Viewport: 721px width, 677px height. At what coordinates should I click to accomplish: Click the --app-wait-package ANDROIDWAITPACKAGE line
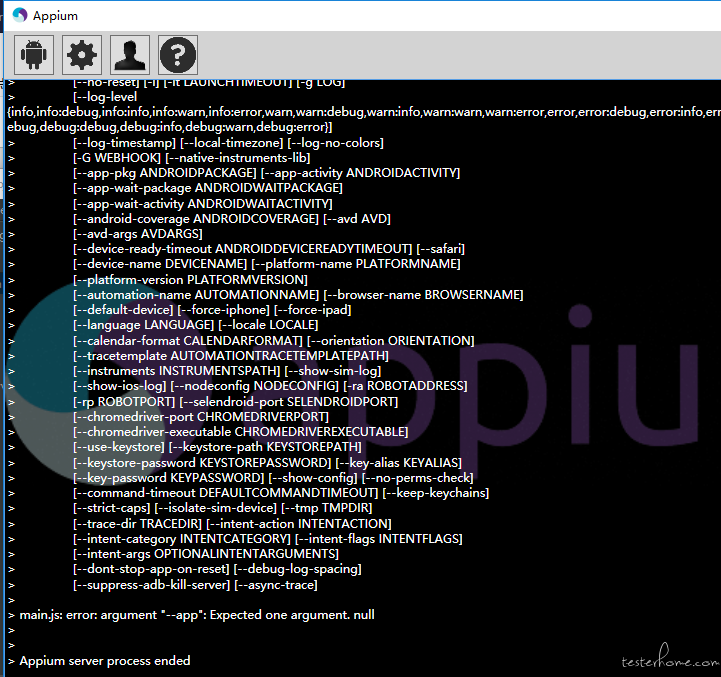click(208, 188)
